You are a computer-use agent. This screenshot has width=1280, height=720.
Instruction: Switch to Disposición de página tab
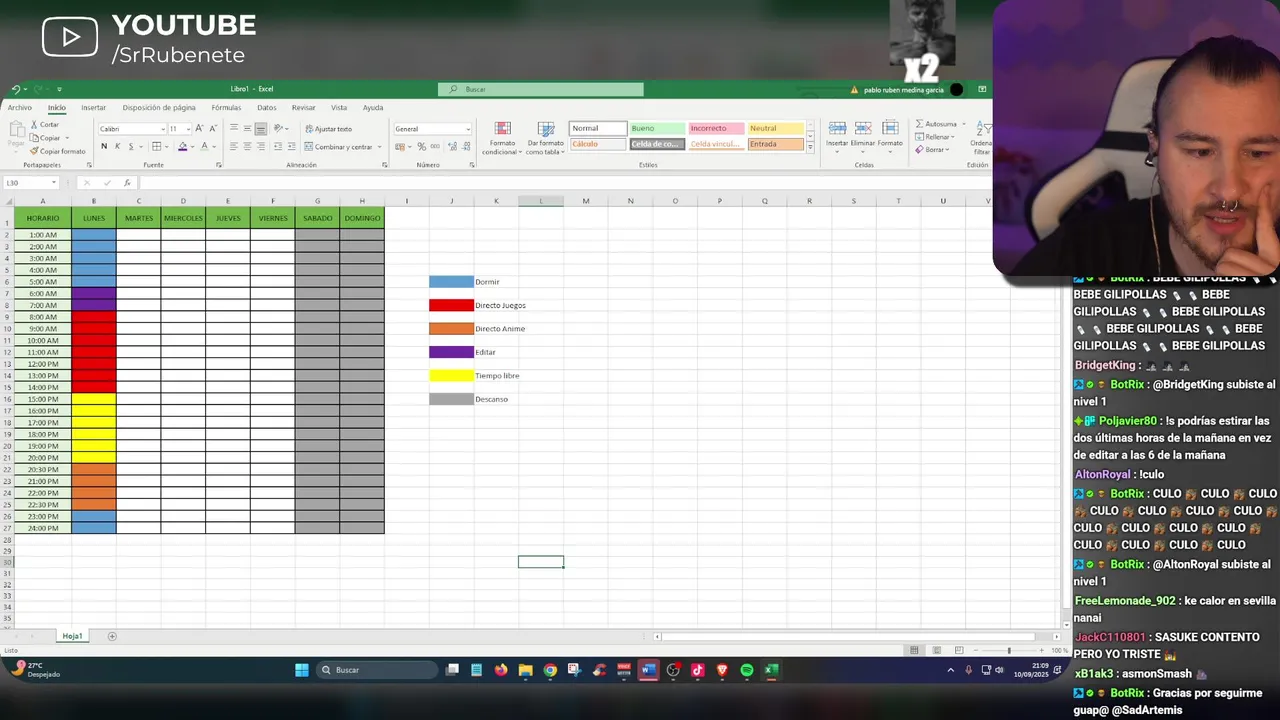click(x=159, y=107)
